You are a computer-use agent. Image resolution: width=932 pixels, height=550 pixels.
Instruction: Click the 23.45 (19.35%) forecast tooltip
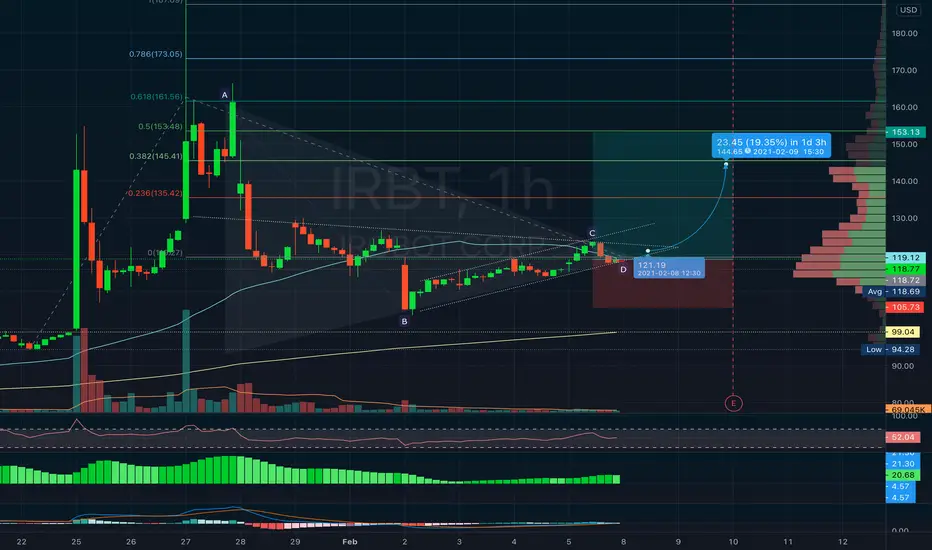pyautogui.click(x=771, y=146)
